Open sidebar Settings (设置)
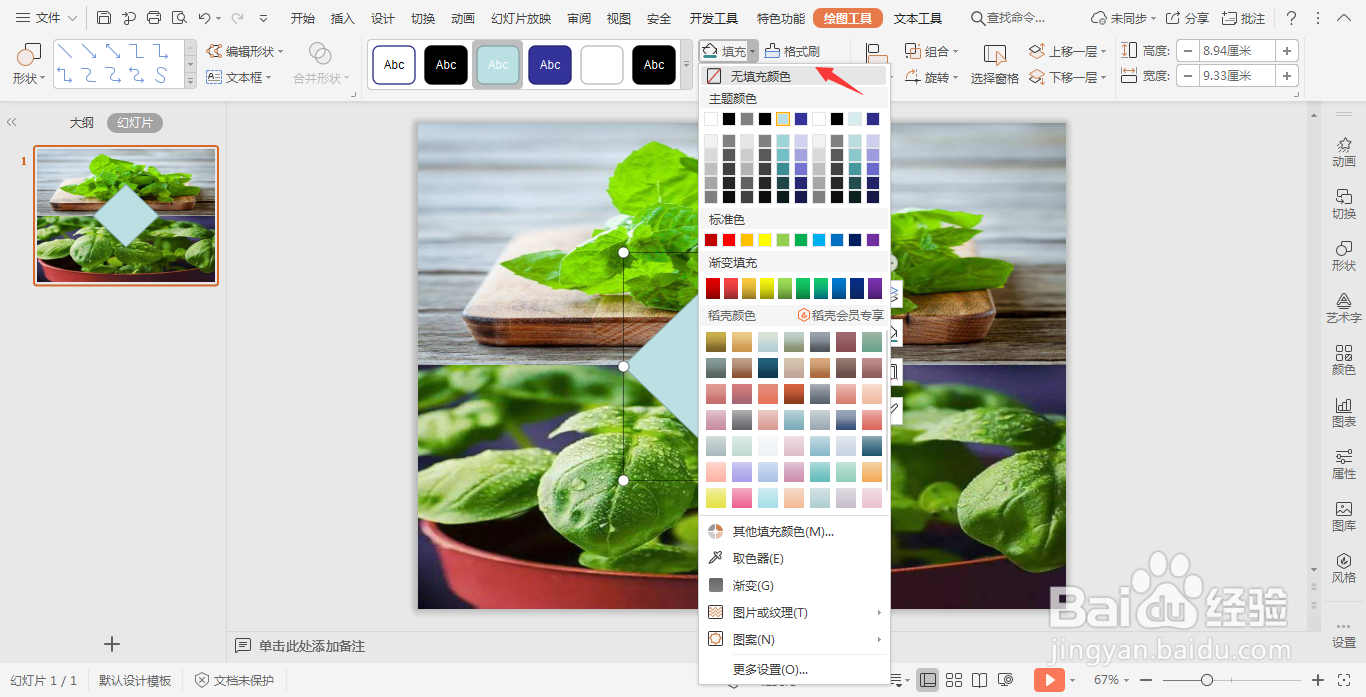 1344,634
